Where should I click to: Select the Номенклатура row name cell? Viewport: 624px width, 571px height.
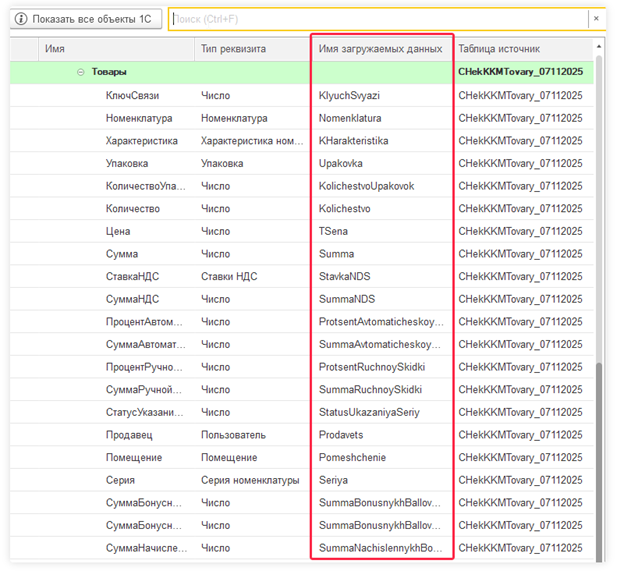point(139,118)
